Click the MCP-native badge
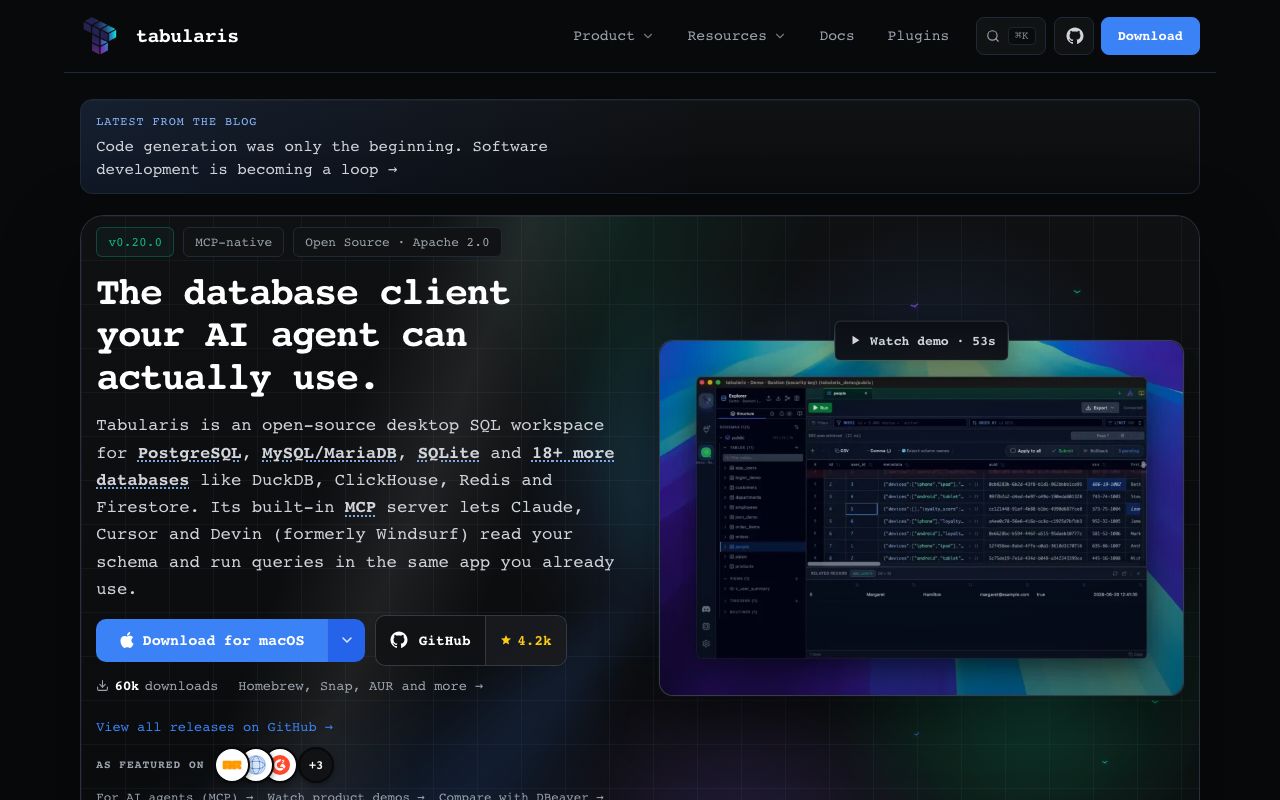The width and height of the screenshot is (1280, 800). click(233, 242)
